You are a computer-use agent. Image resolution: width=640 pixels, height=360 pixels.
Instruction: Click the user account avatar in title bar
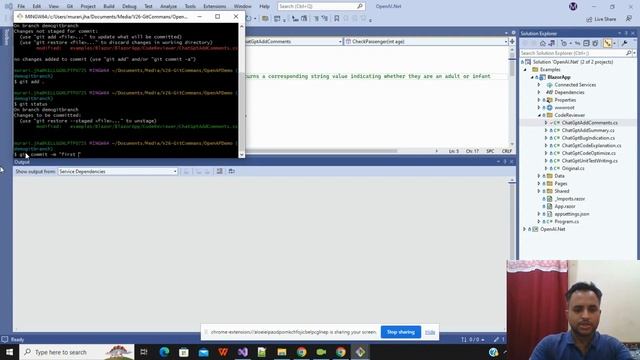573,7
